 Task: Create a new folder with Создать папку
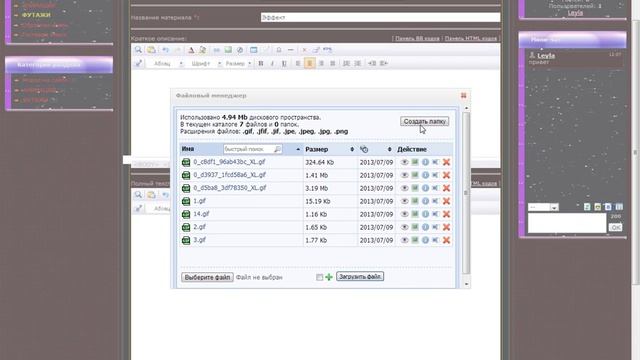(424, 121)
